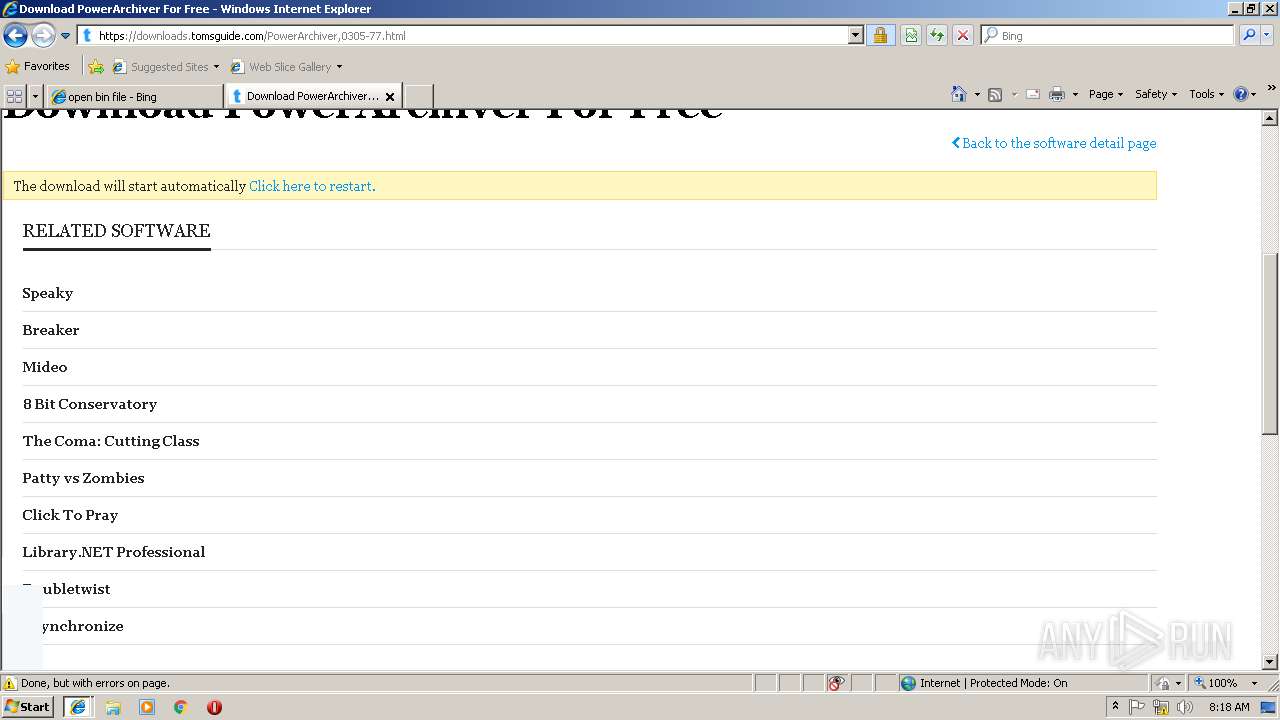Click the Home page icon

click(x=959, y=94)
